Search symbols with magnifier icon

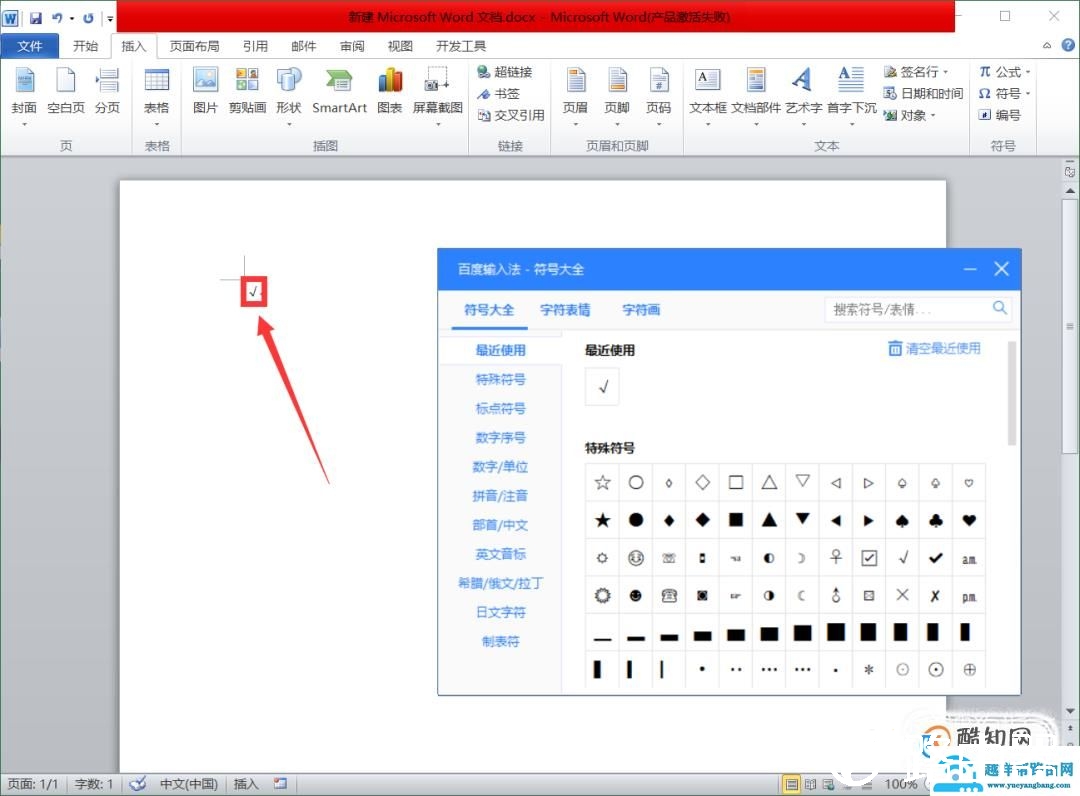pyautogui.click(x=999, y=308)
